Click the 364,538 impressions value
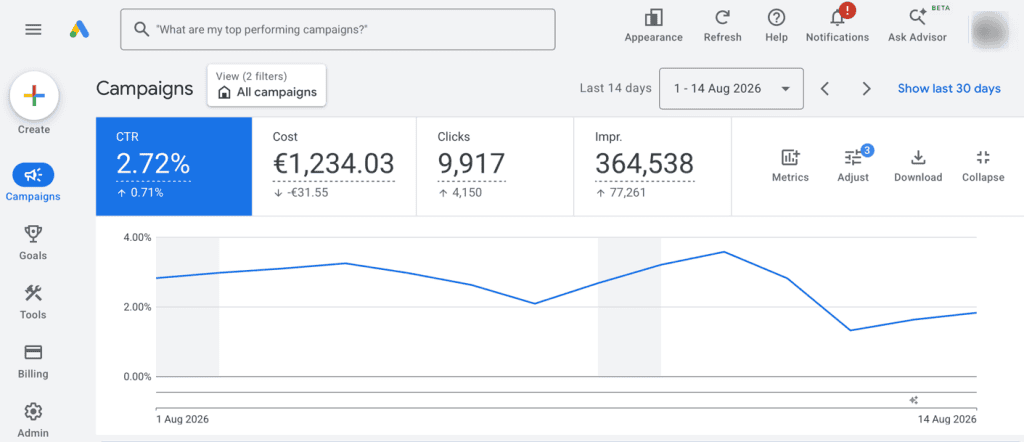 [x=645, y=164]
